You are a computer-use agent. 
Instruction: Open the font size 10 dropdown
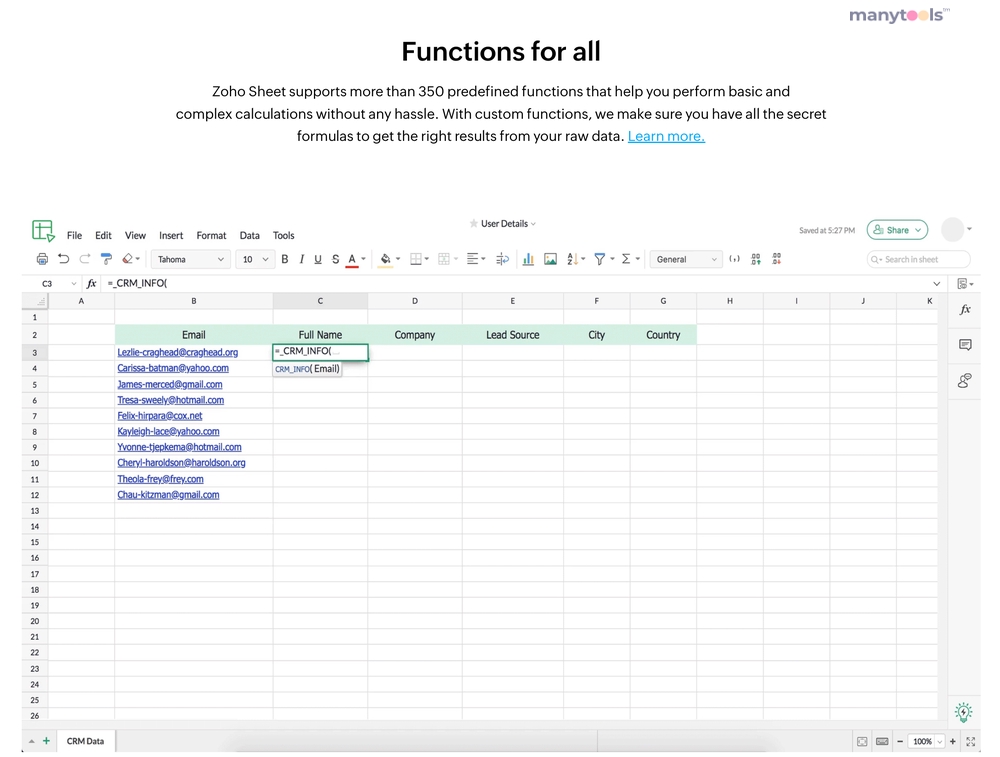point(255,260)
